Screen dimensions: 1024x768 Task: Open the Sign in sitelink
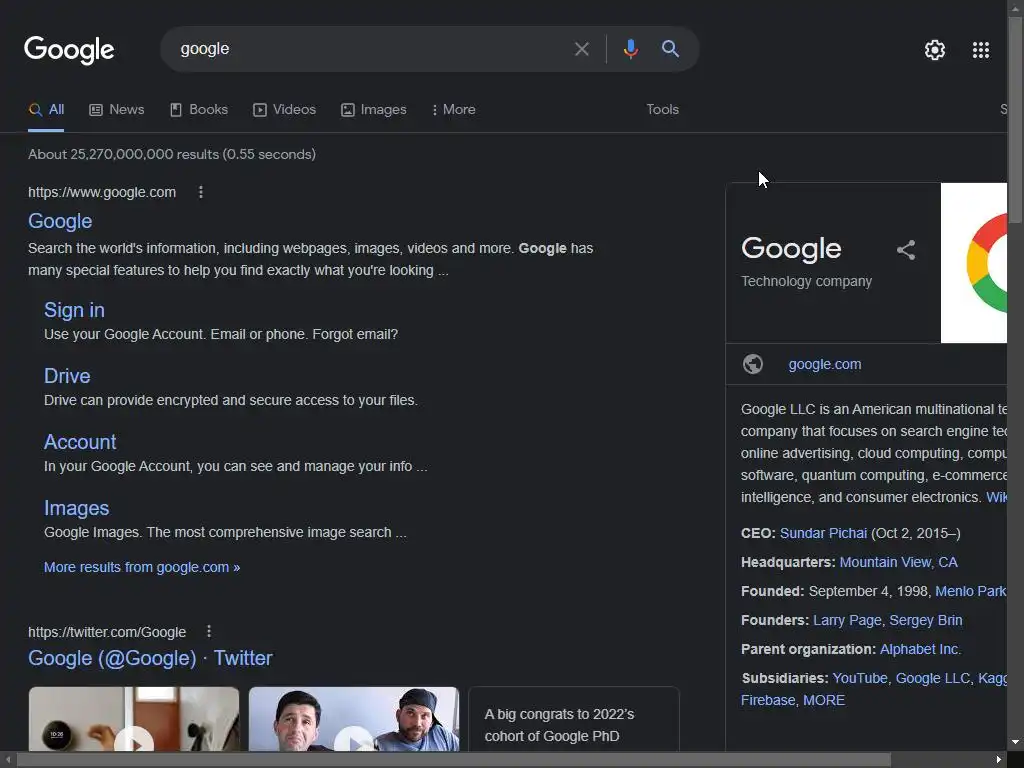pyautogui.click(x=74, y=310)
